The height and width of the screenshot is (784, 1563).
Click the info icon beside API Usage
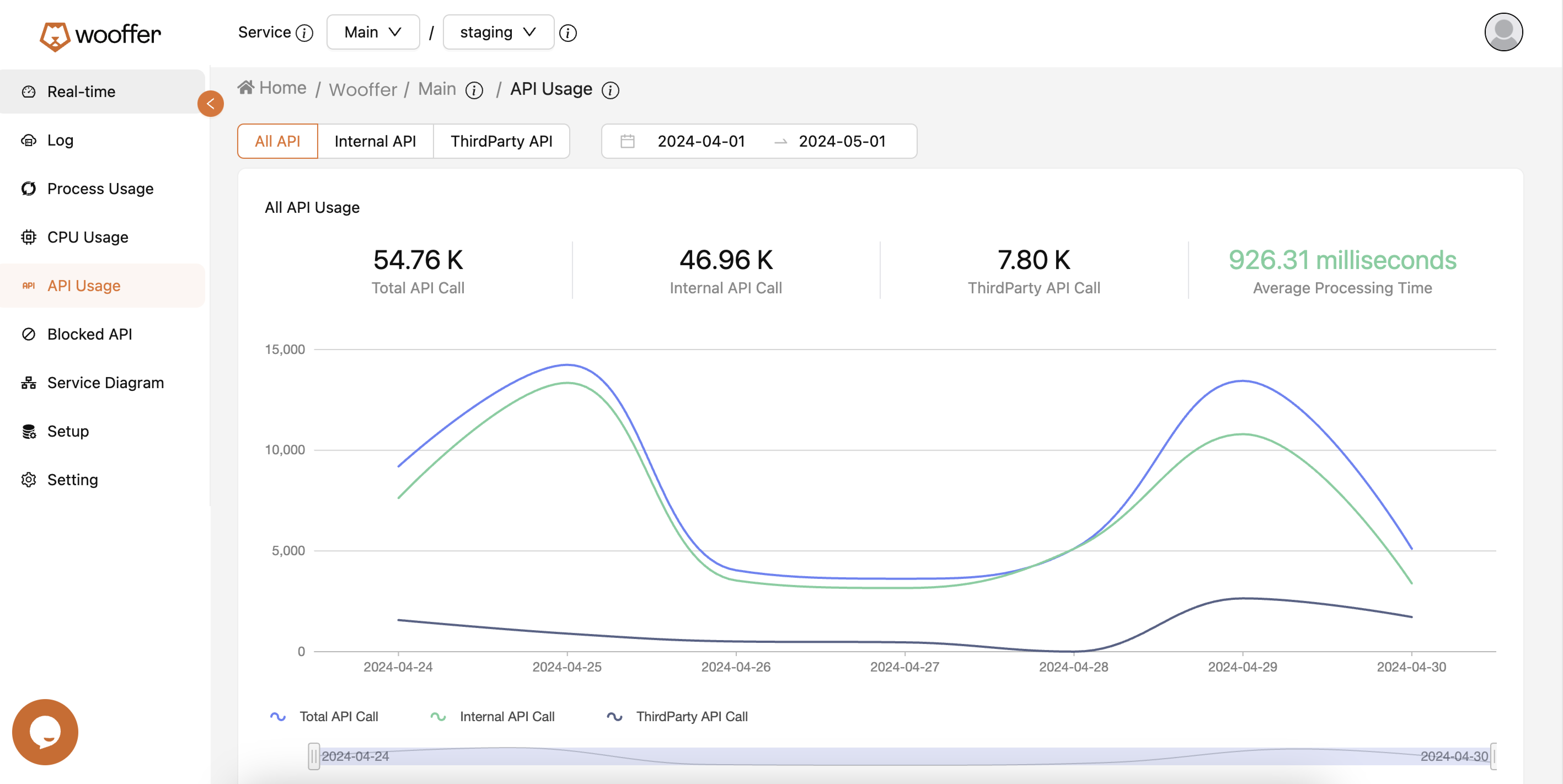(611, 90)
